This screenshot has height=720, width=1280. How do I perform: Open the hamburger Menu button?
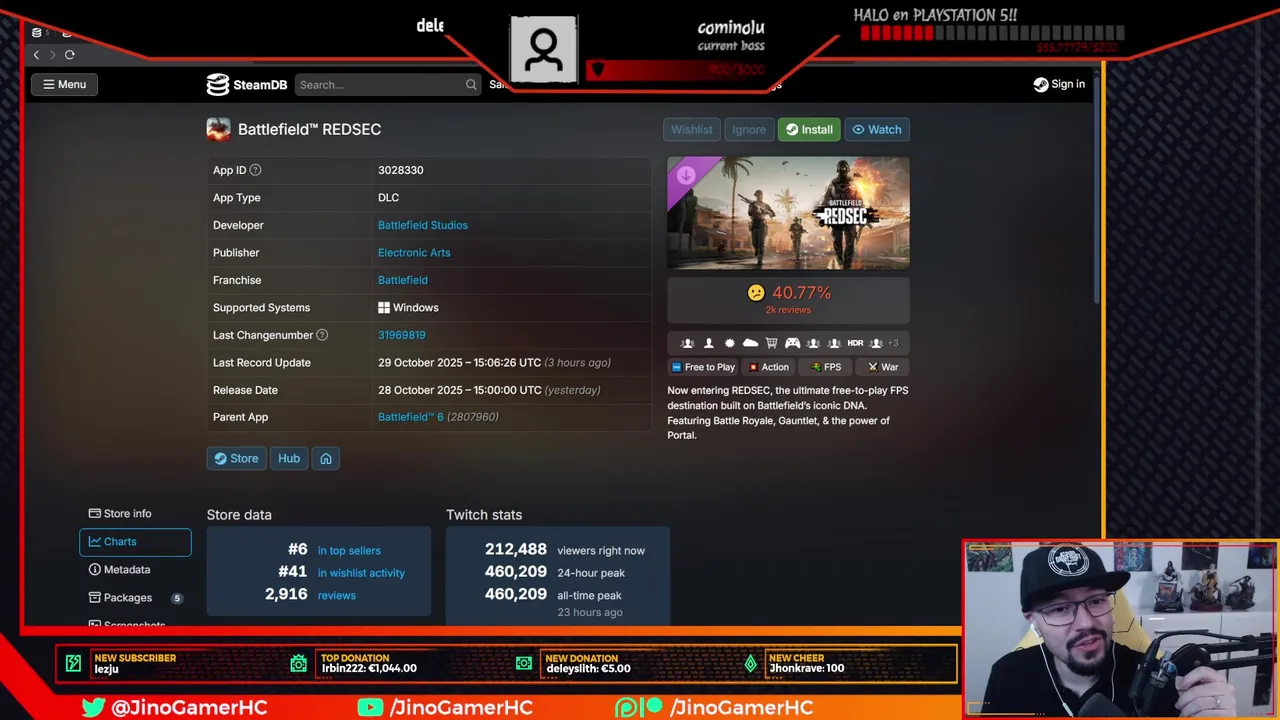coord(64,84)
